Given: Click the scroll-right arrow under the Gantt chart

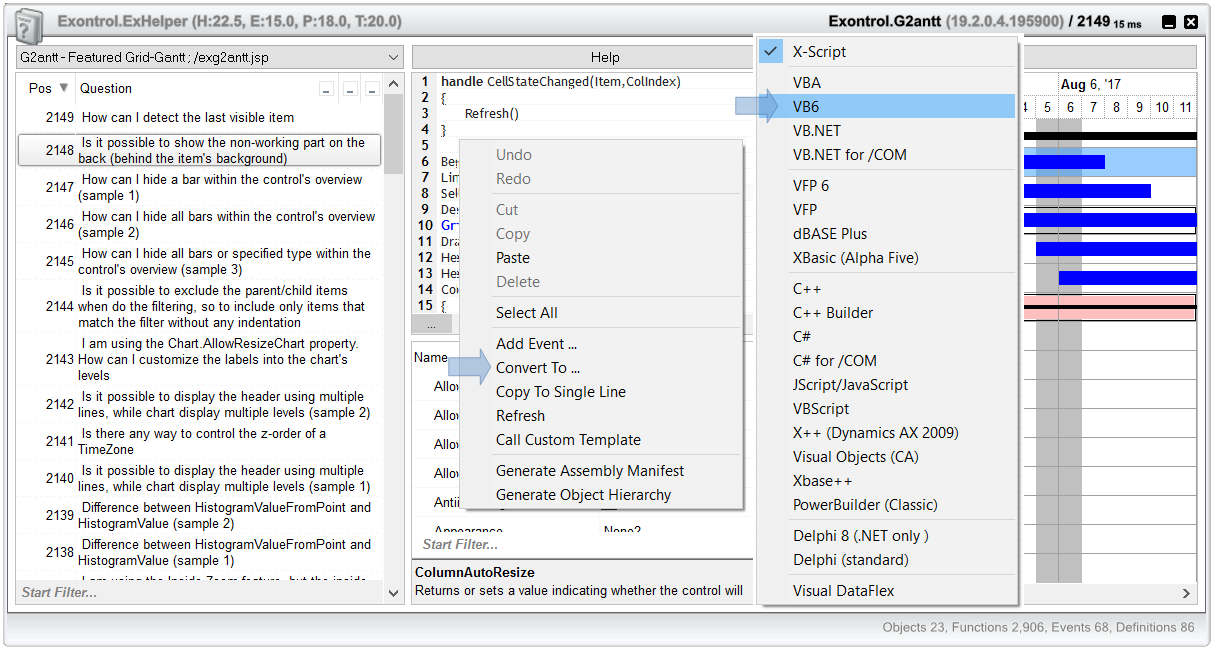Looking at the screenshot, I should [1187, 593].
